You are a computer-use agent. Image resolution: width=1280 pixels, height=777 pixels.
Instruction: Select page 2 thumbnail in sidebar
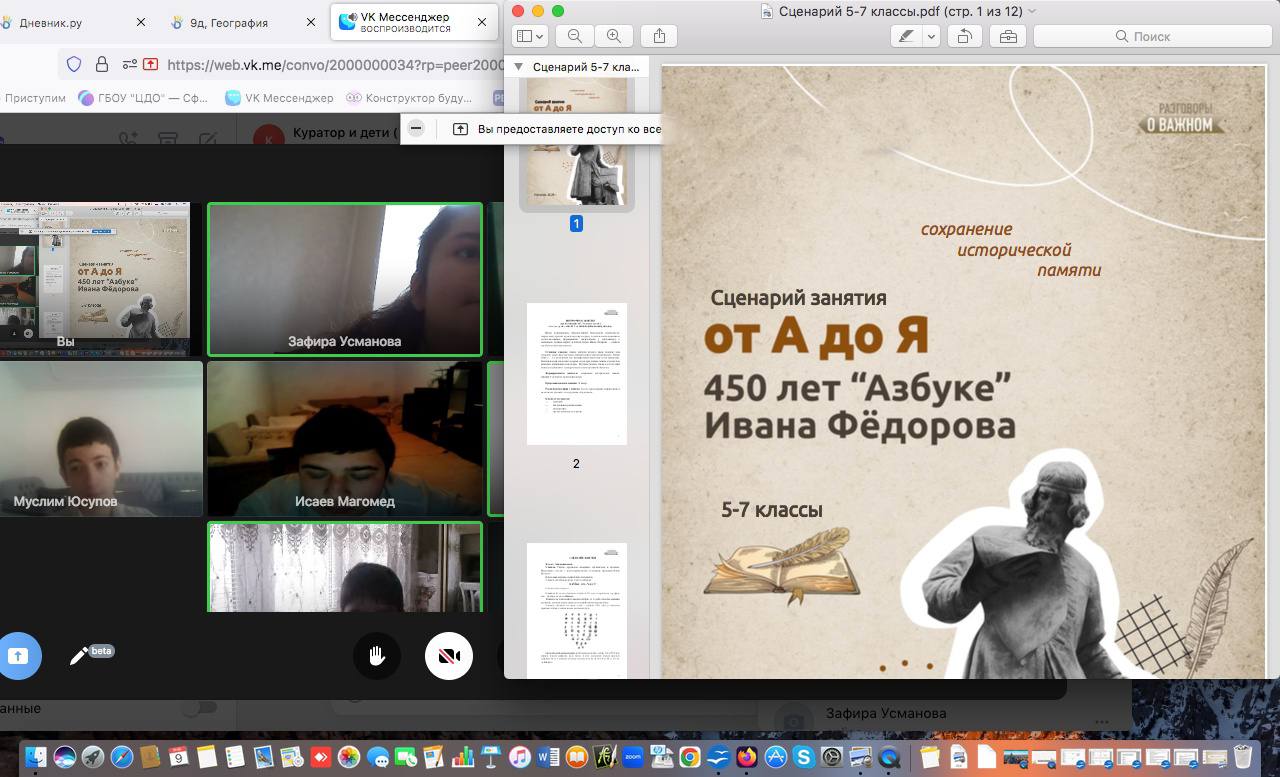click(576, 374)
